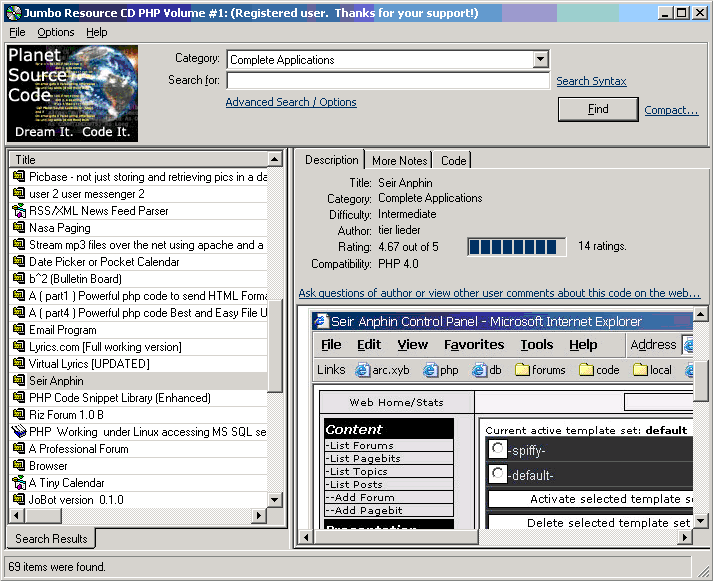Screen dimensions: 713x581
Task: Click the Email Program item icon
Action: (x=19, y=329)
